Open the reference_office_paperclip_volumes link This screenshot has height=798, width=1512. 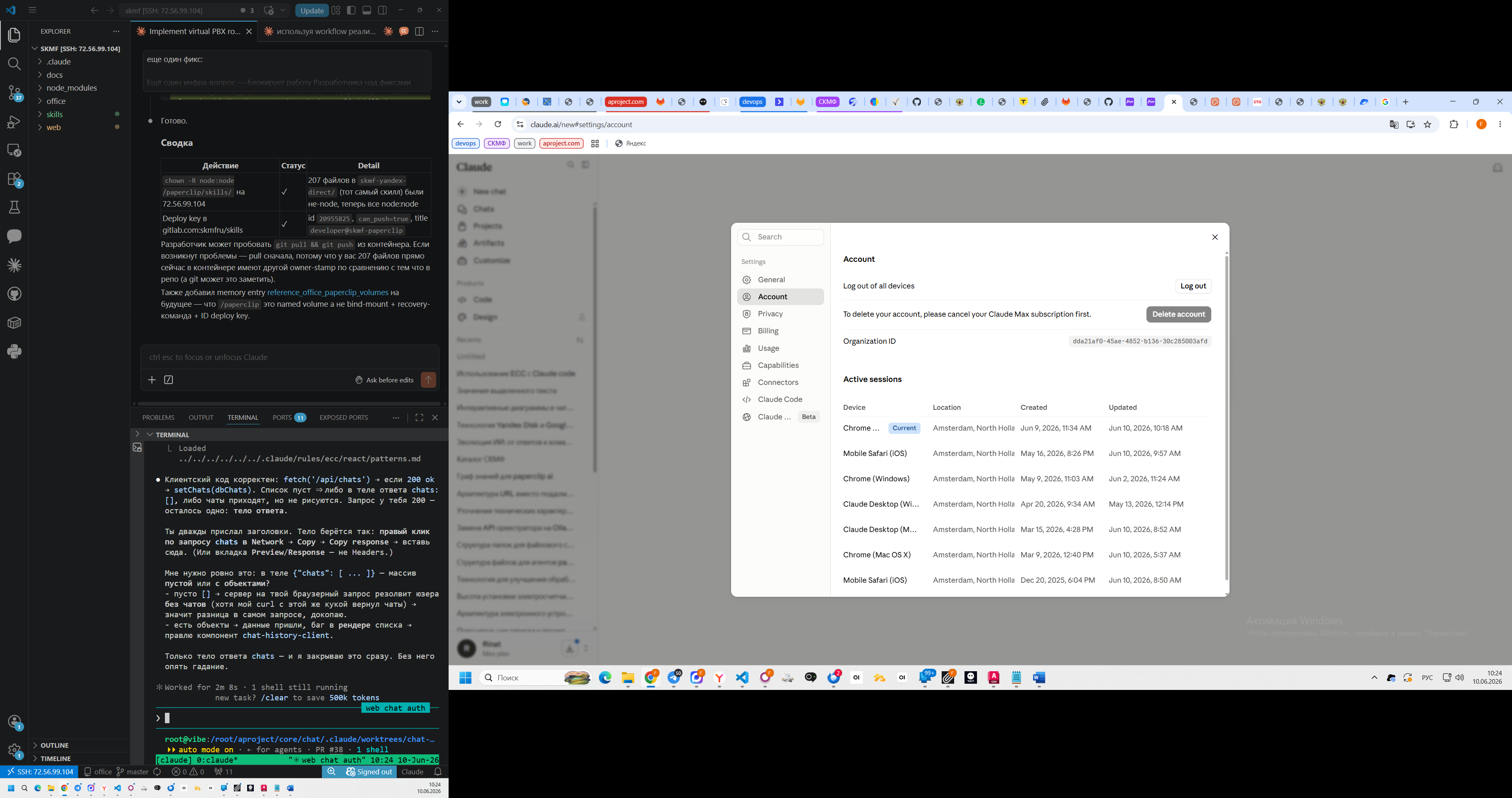[327, 293]
